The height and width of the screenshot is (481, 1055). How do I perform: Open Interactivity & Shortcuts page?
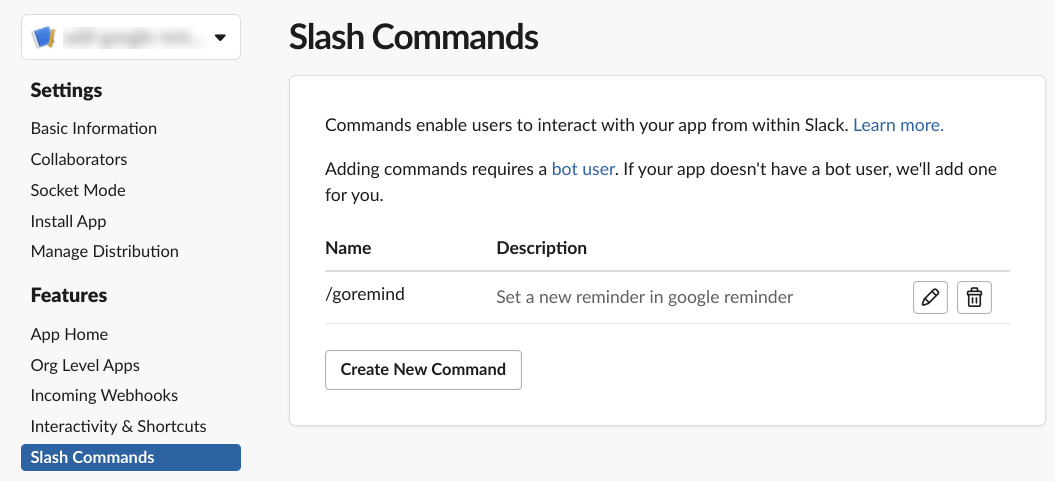pos(118,427)
